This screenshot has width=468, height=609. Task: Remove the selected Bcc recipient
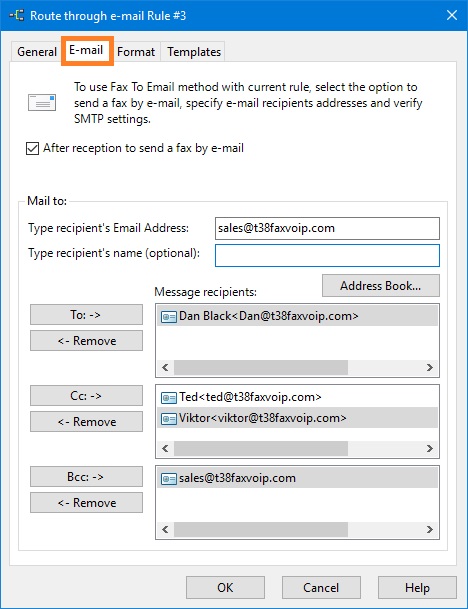(x=86, y=503)
